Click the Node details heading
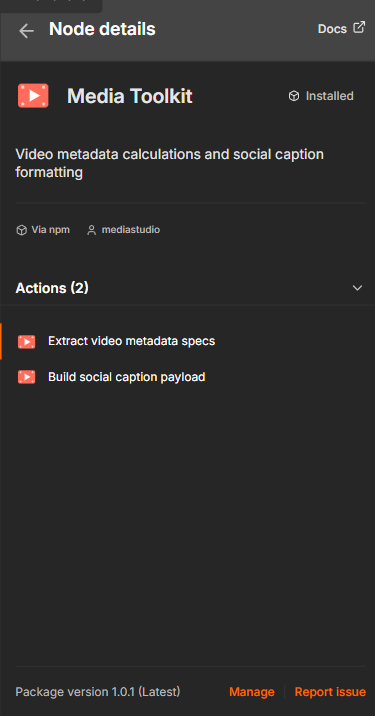 102,29
